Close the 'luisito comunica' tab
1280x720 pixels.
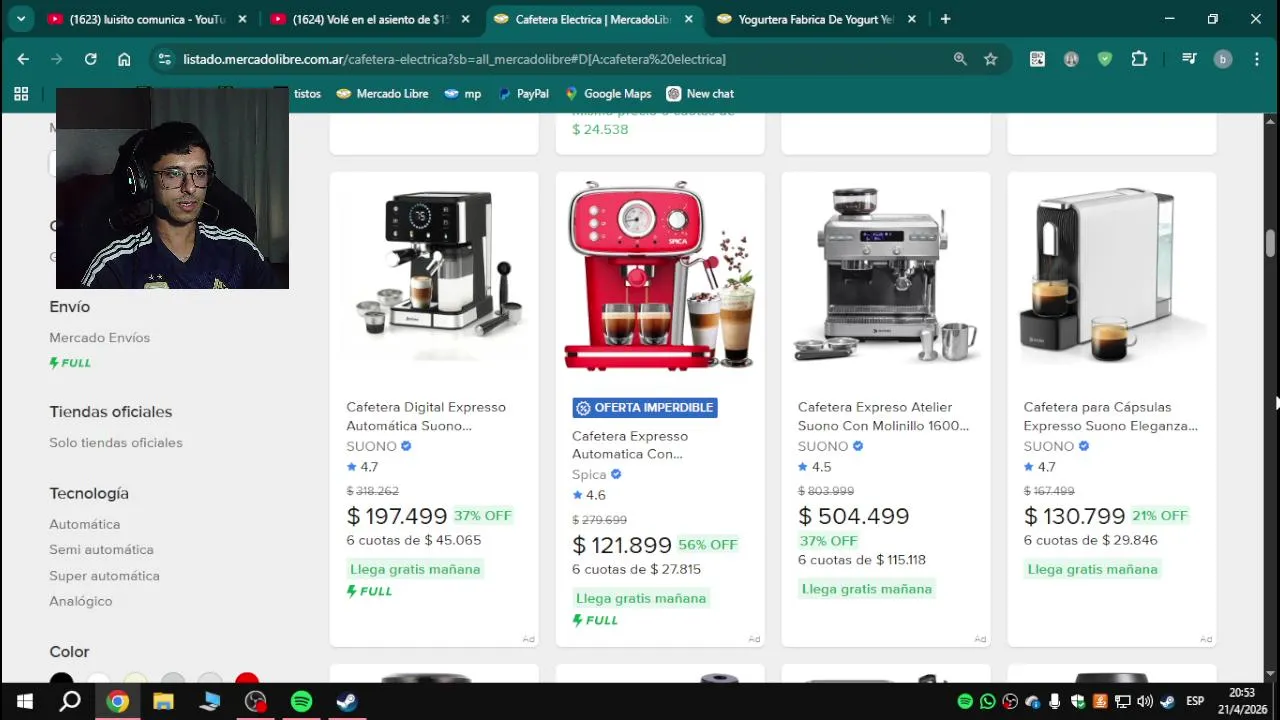coord(242,19)
